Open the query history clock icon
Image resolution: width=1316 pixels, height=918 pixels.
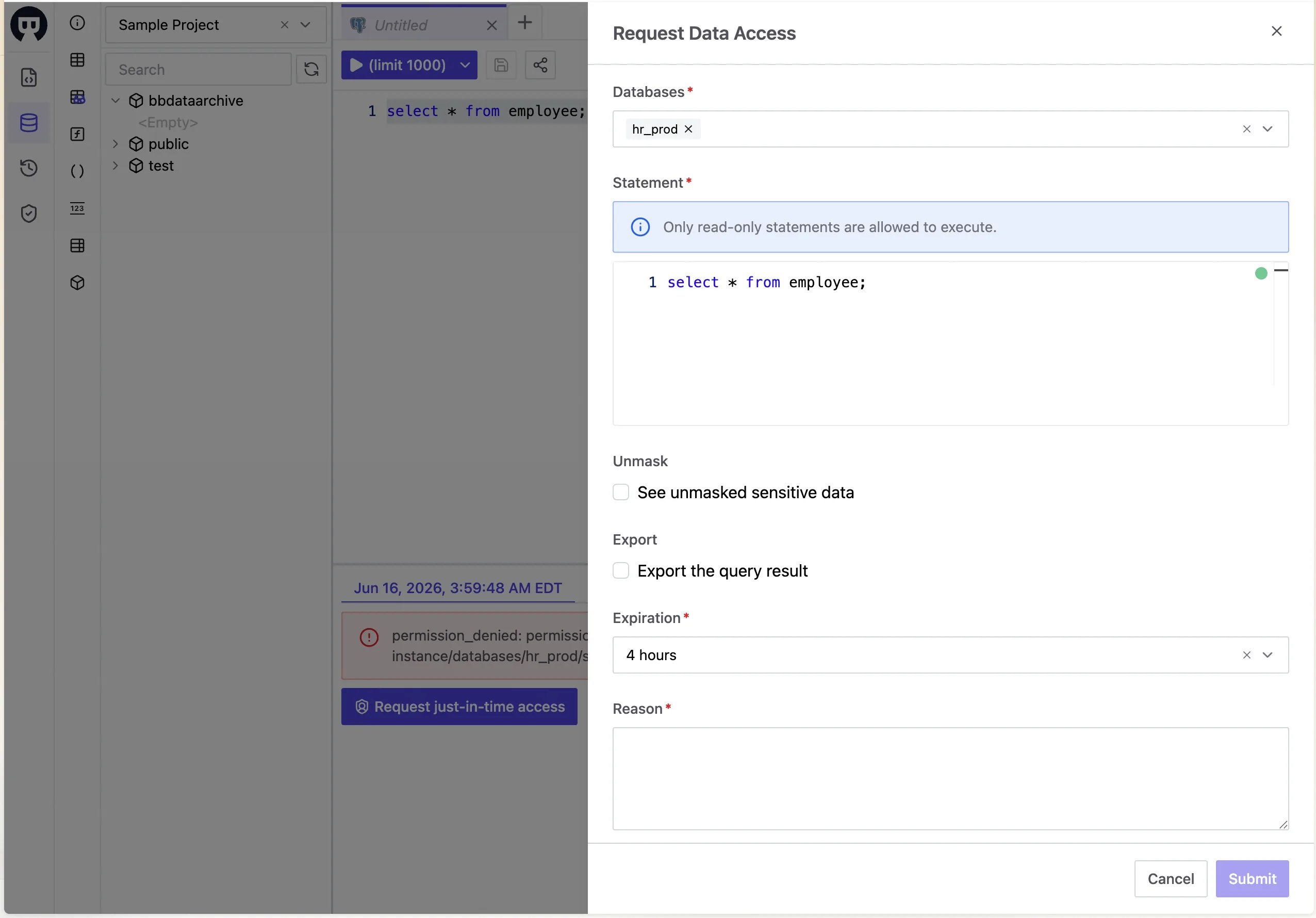point(29,168)
